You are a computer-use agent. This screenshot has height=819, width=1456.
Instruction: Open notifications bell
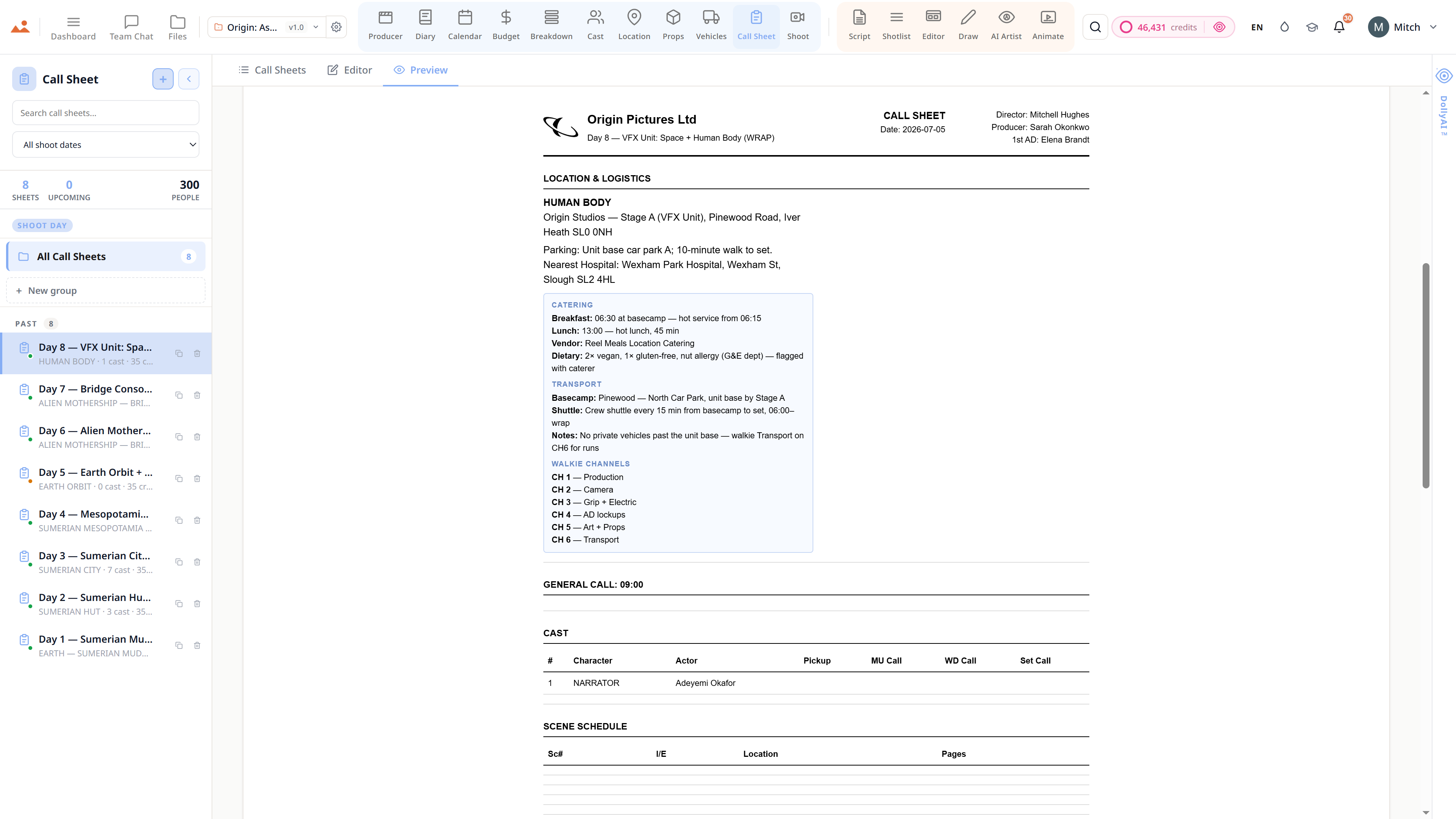point(1339,27)
